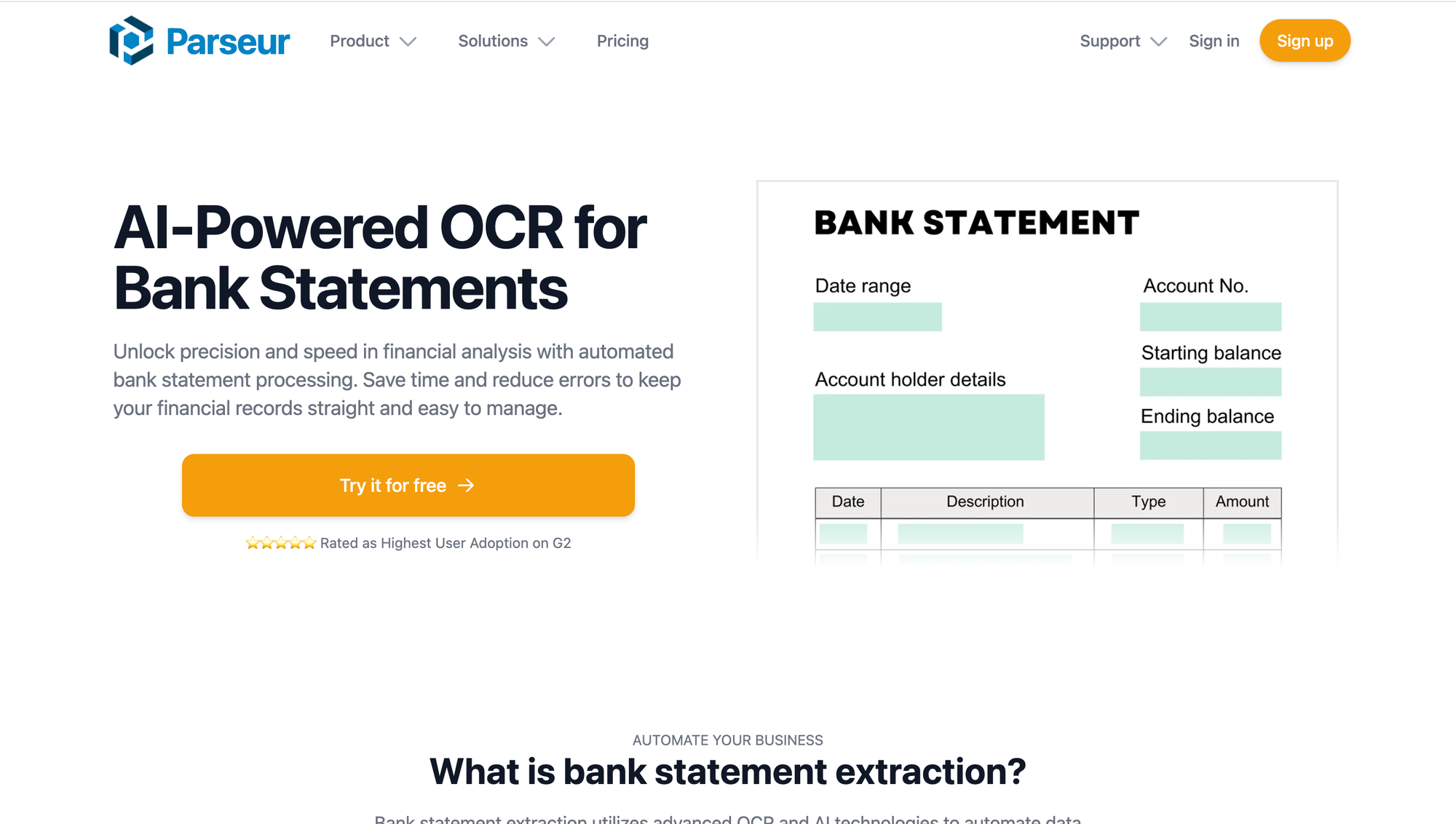Click the Account No. field on the statement
The width and height of the screenshot is (1456, 824).
pyautogui.click(x=1211, y=317)
